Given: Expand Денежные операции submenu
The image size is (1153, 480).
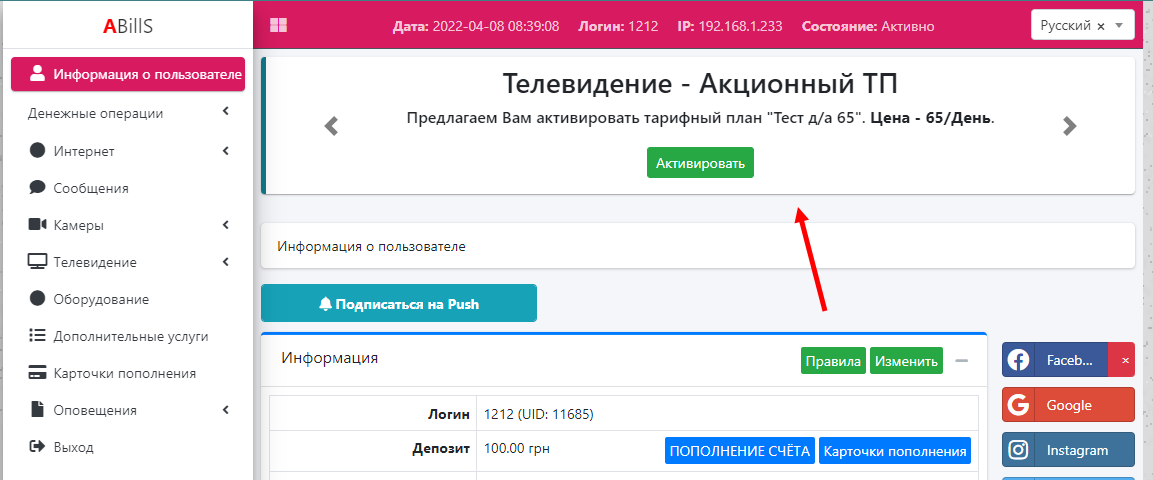Looking at the screenshot, I should [127, 113].
